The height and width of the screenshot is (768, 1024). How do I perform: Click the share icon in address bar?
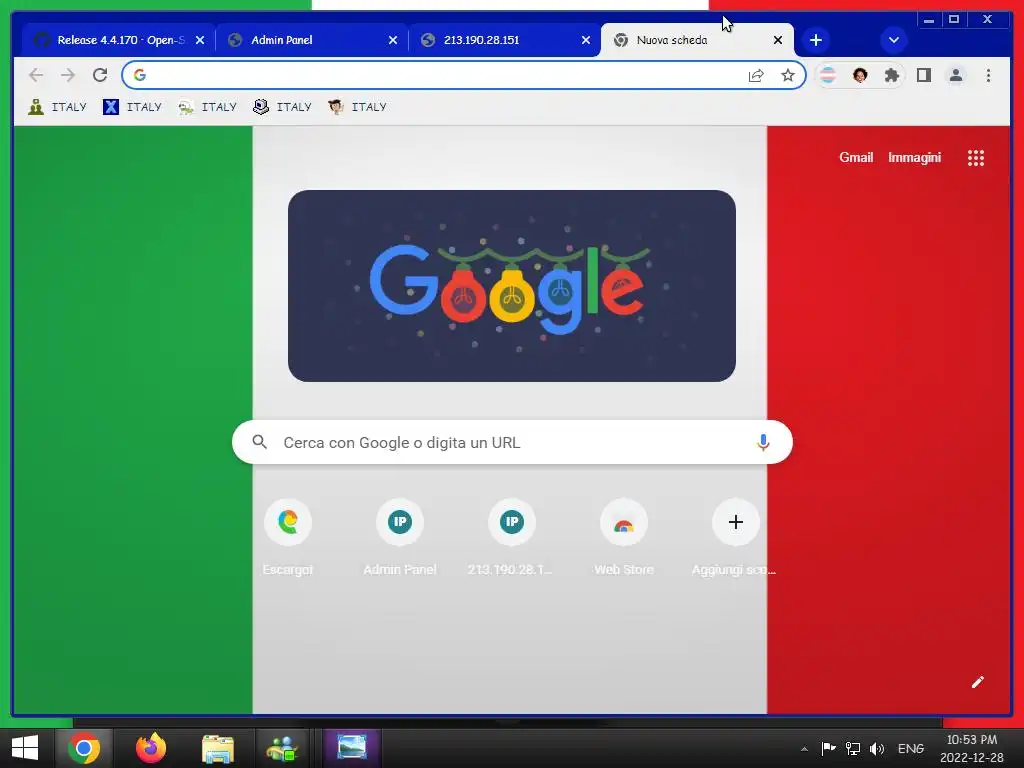click(x=756, y=75)
